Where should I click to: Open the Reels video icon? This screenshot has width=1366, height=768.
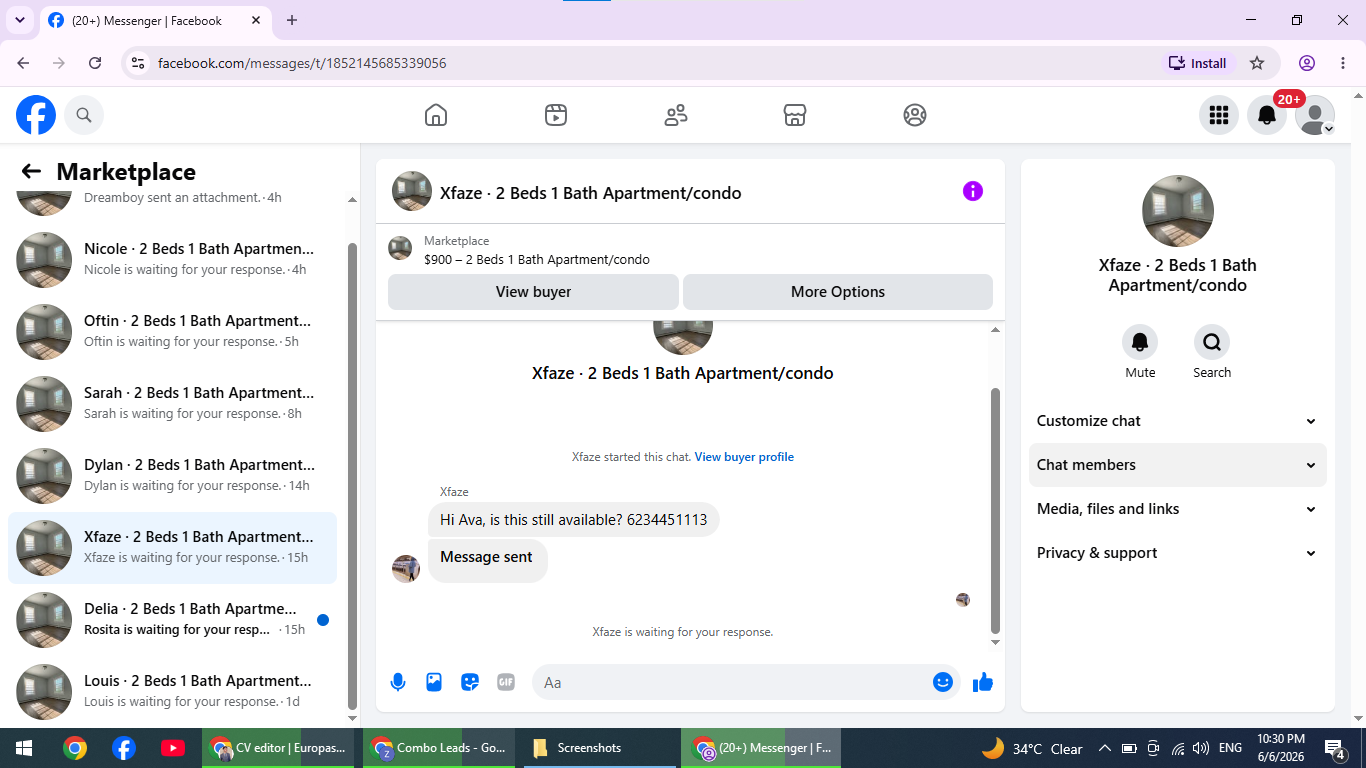556,115
